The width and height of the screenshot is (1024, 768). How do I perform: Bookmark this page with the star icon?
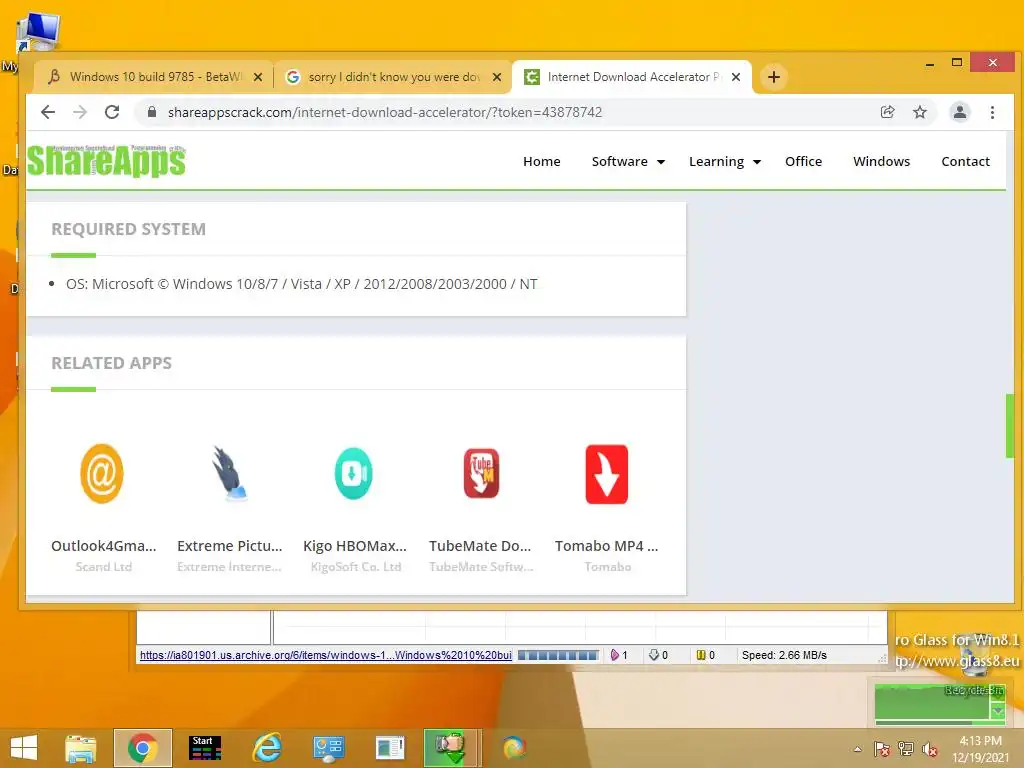point(920,112)
